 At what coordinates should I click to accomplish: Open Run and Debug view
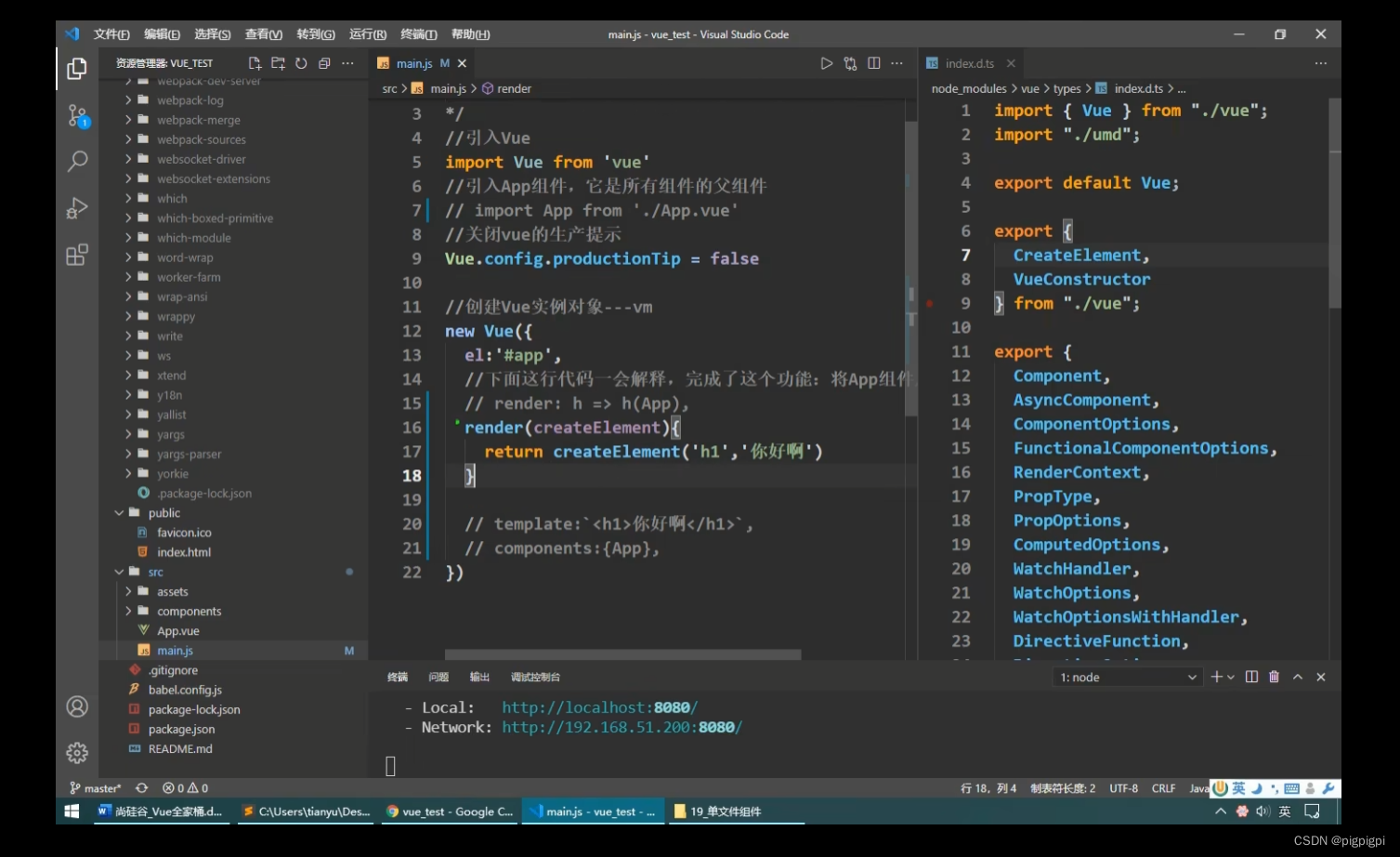tap(77, 207)
